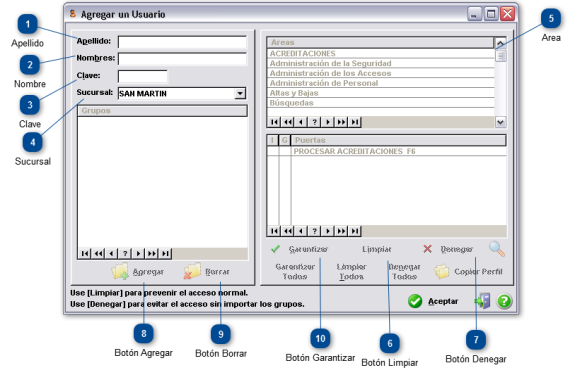575x382 pixels.
Task: Select Administración de la Seguridad row
Action: coord(381,63)
